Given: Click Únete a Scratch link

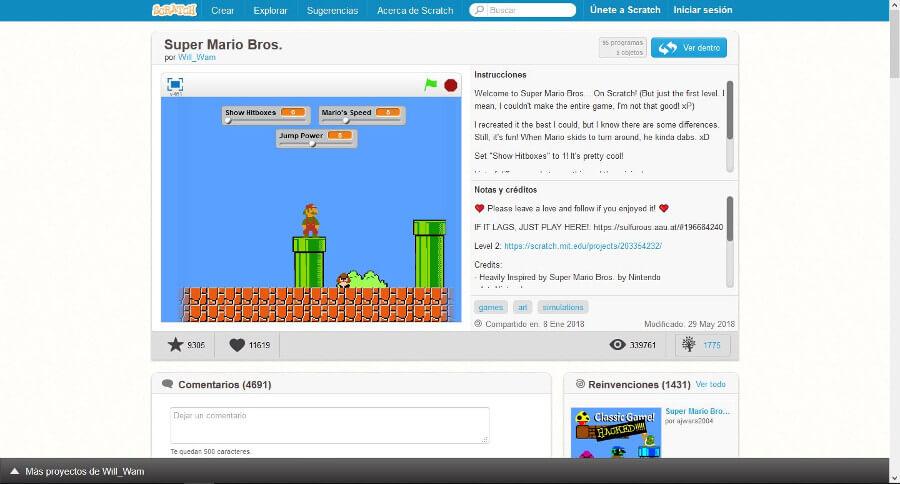Looking at the screenshot, I should [625, 10].
